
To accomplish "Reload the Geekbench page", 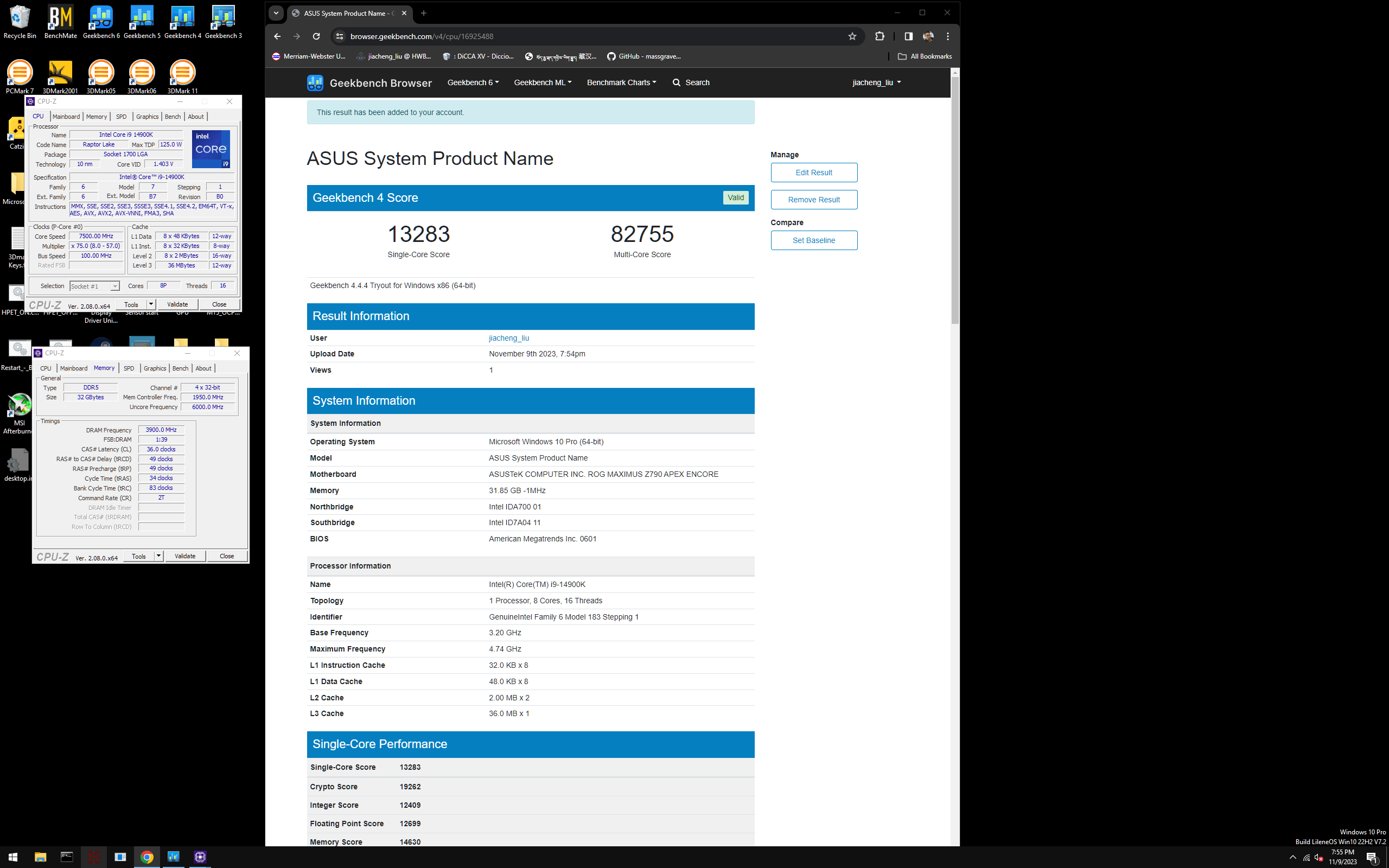I will [316, 36].
